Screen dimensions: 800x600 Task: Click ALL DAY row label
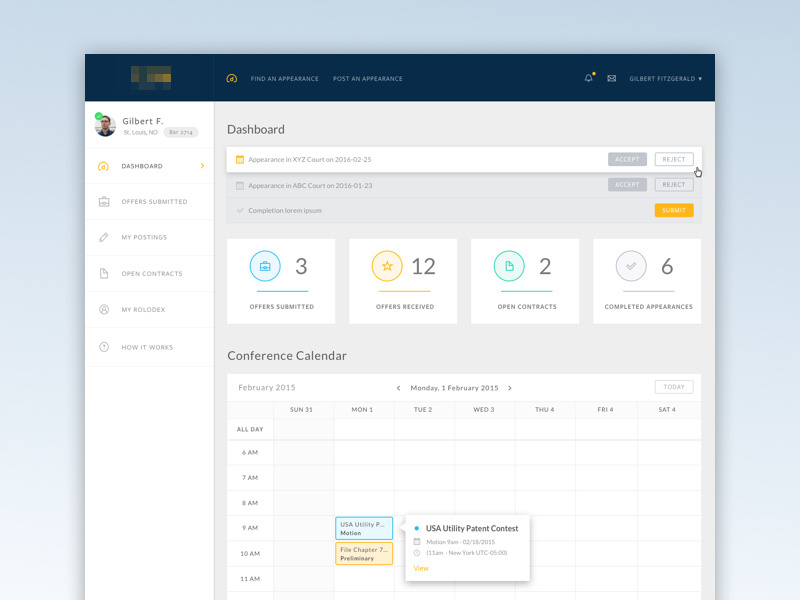click(x=250, y=430)
